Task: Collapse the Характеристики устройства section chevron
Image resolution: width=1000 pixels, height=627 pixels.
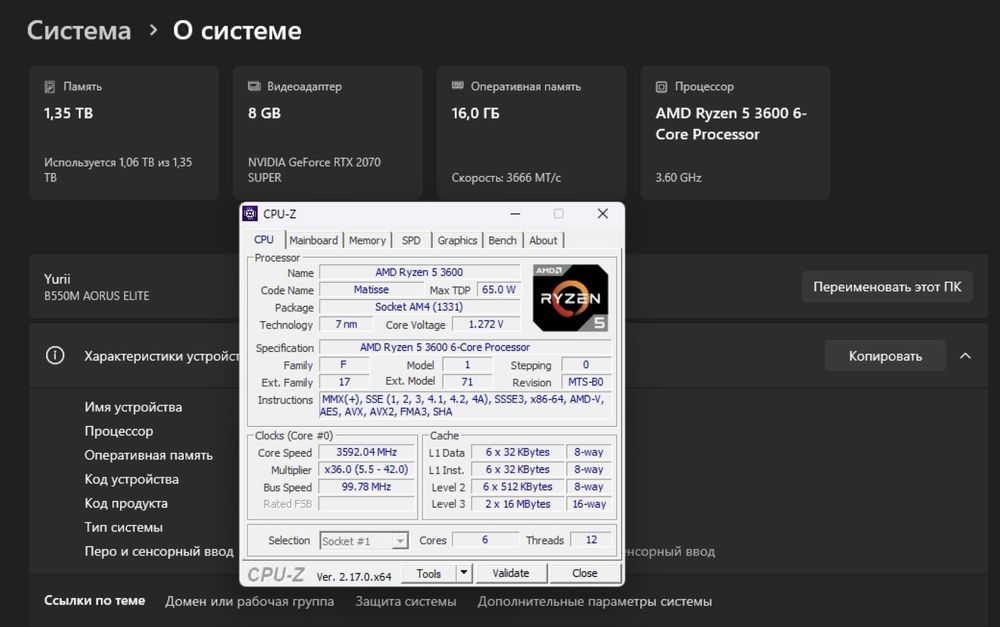Action: click(x=965, y=356)
